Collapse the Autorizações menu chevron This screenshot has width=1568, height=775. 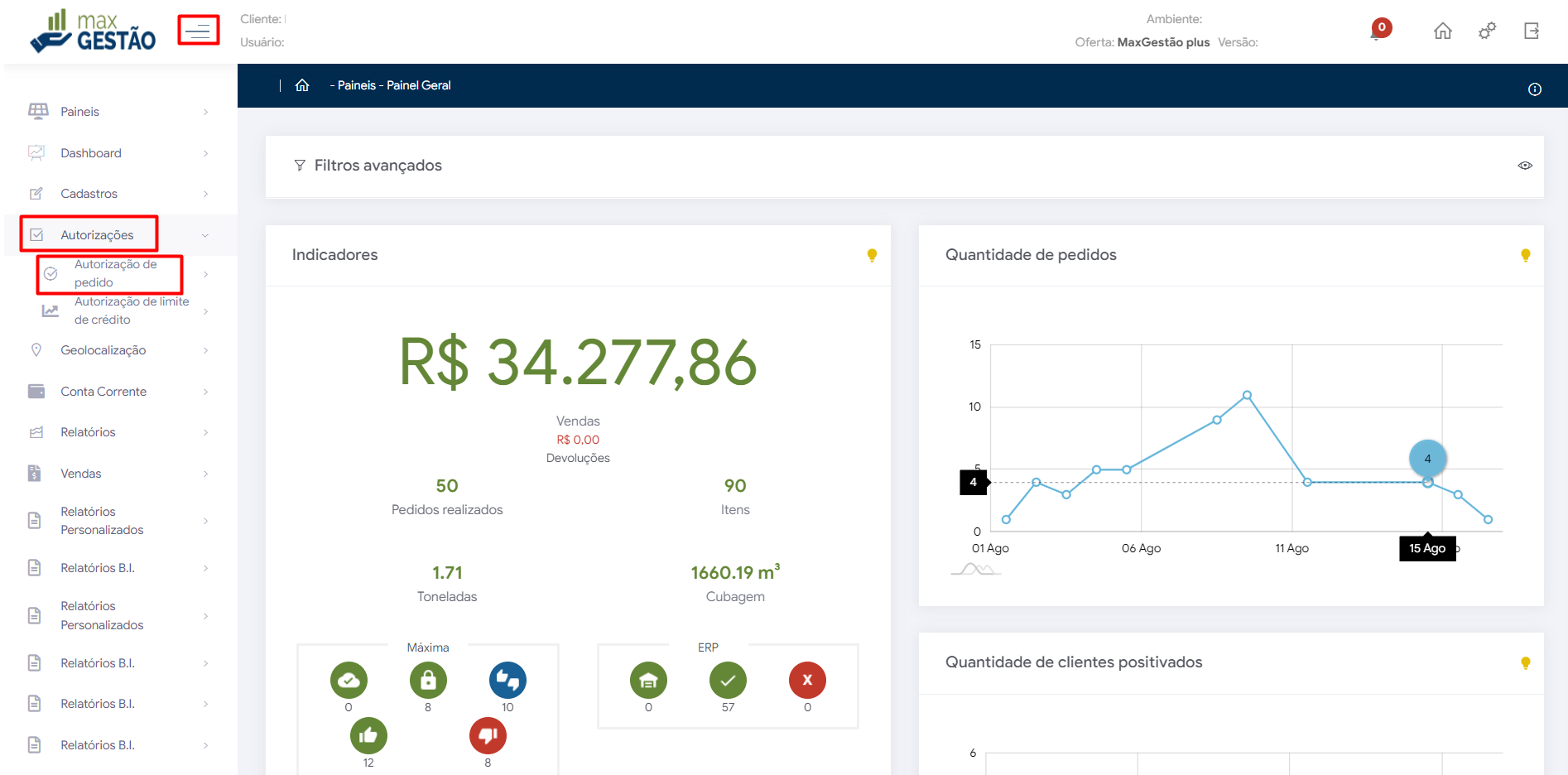point(205,235)
